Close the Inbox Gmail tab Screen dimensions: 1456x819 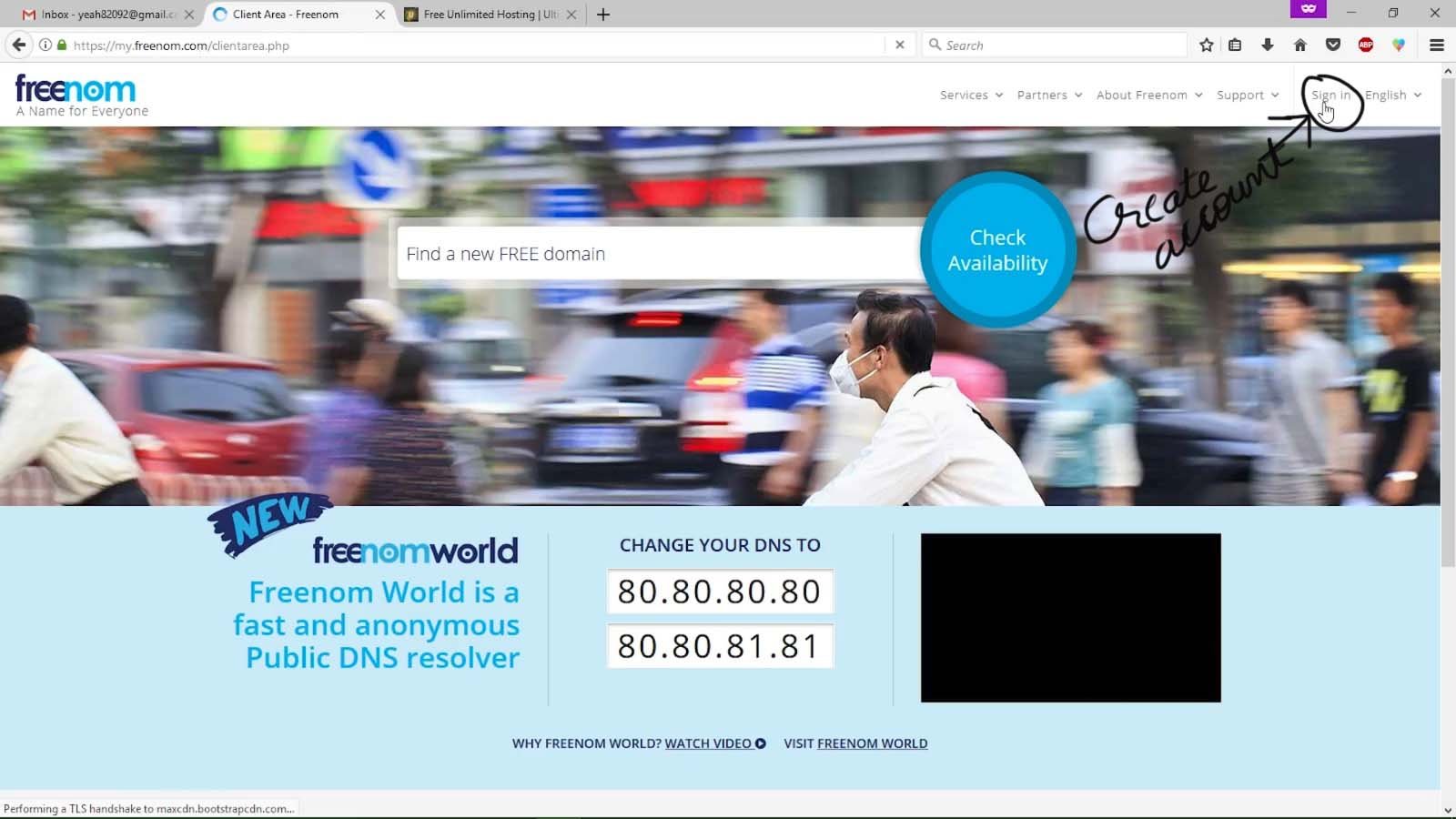pyautogui.click(x=189, y=15)
